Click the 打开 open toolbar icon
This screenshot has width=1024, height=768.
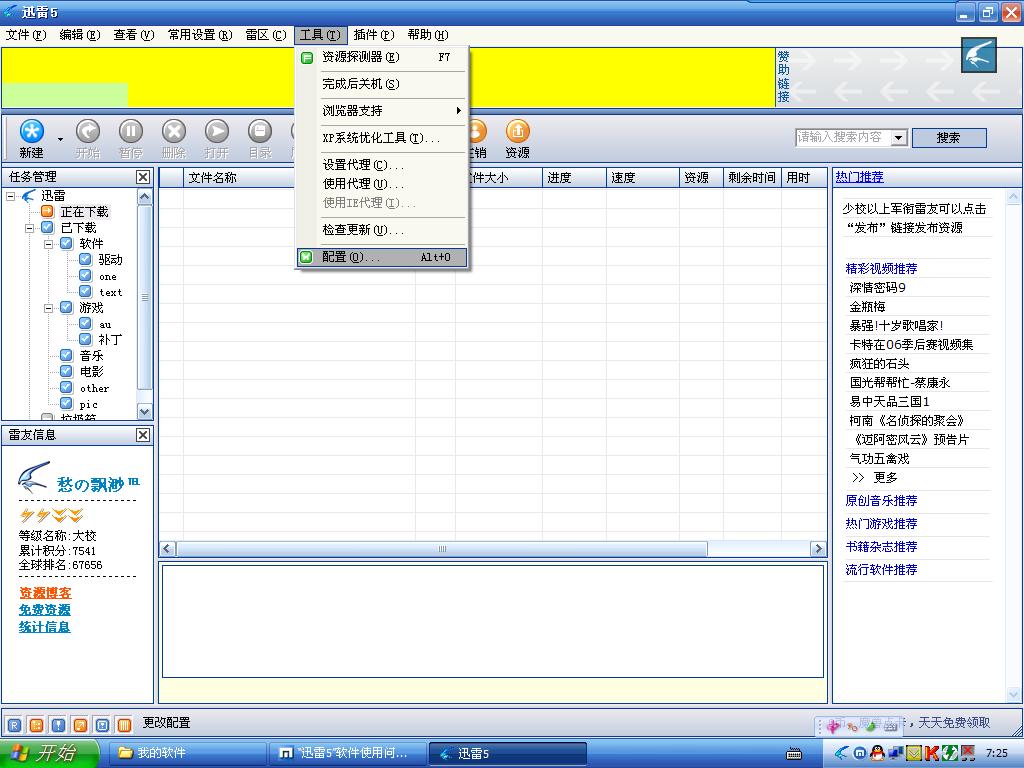(217, 131)
